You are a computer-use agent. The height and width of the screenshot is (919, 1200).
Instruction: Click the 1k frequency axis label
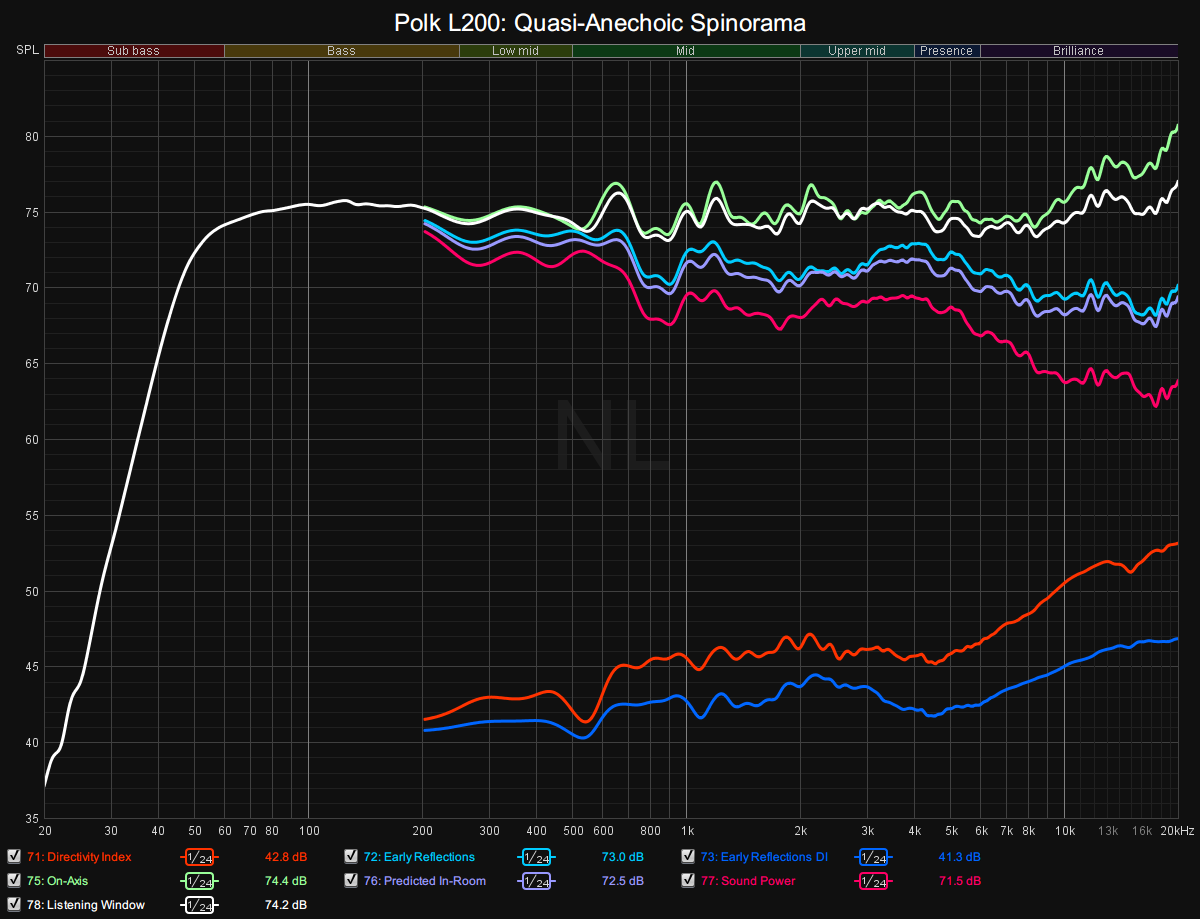tap(687, 831)
